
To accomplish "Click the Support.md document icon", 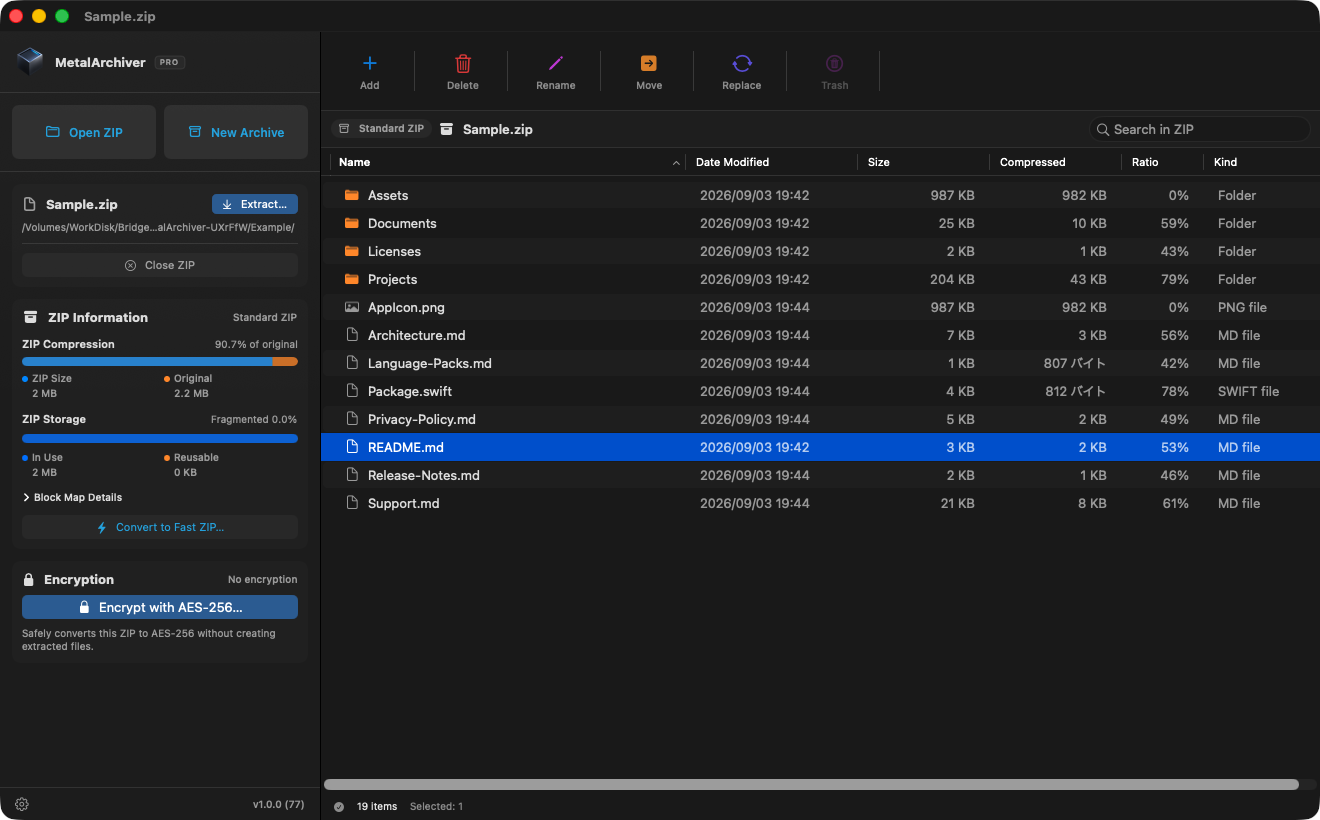I will (351, 503).
